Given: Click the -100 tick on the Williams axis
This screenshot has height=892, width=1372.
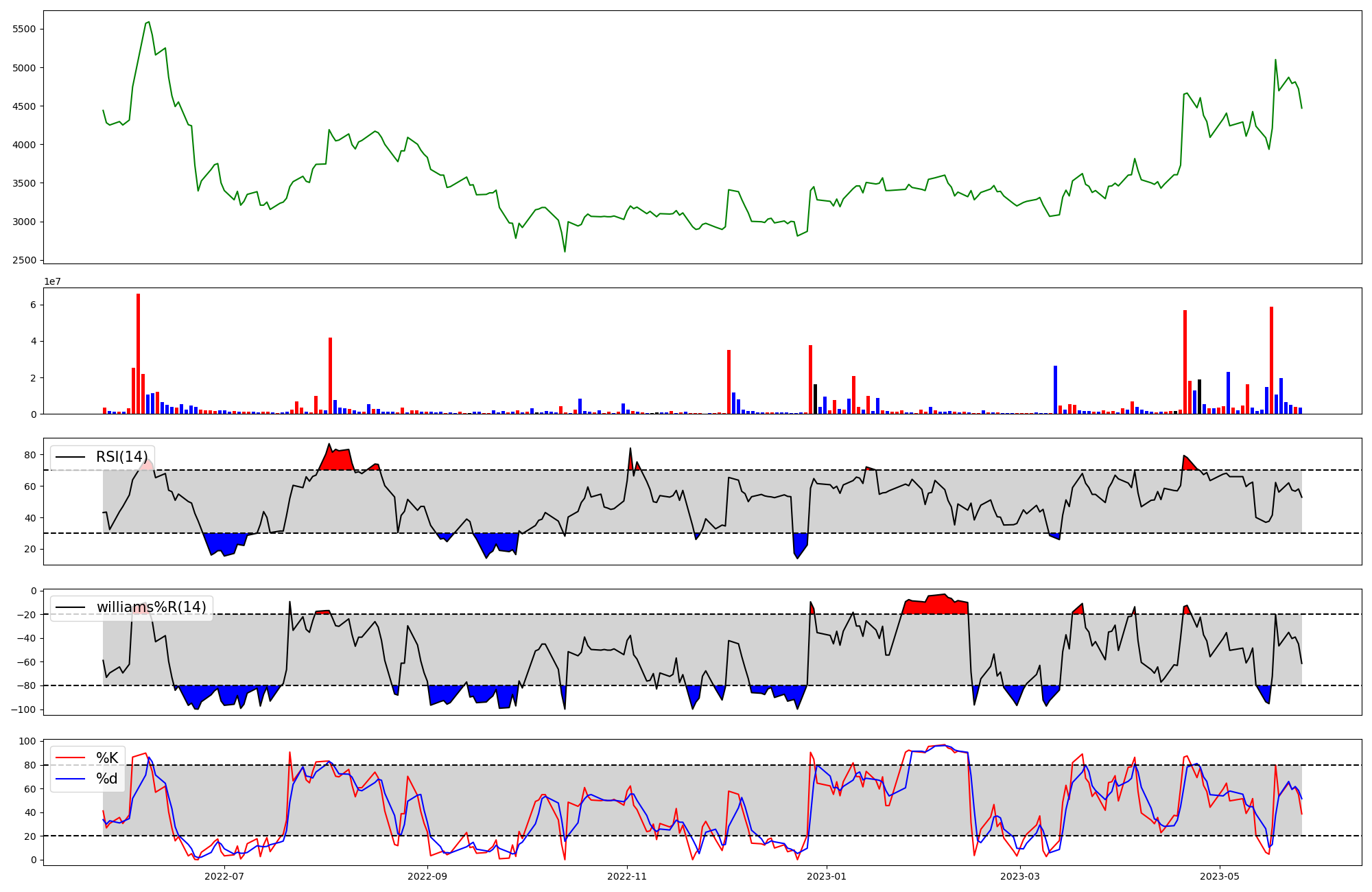Looking at the screenshot, I should 24,709.
